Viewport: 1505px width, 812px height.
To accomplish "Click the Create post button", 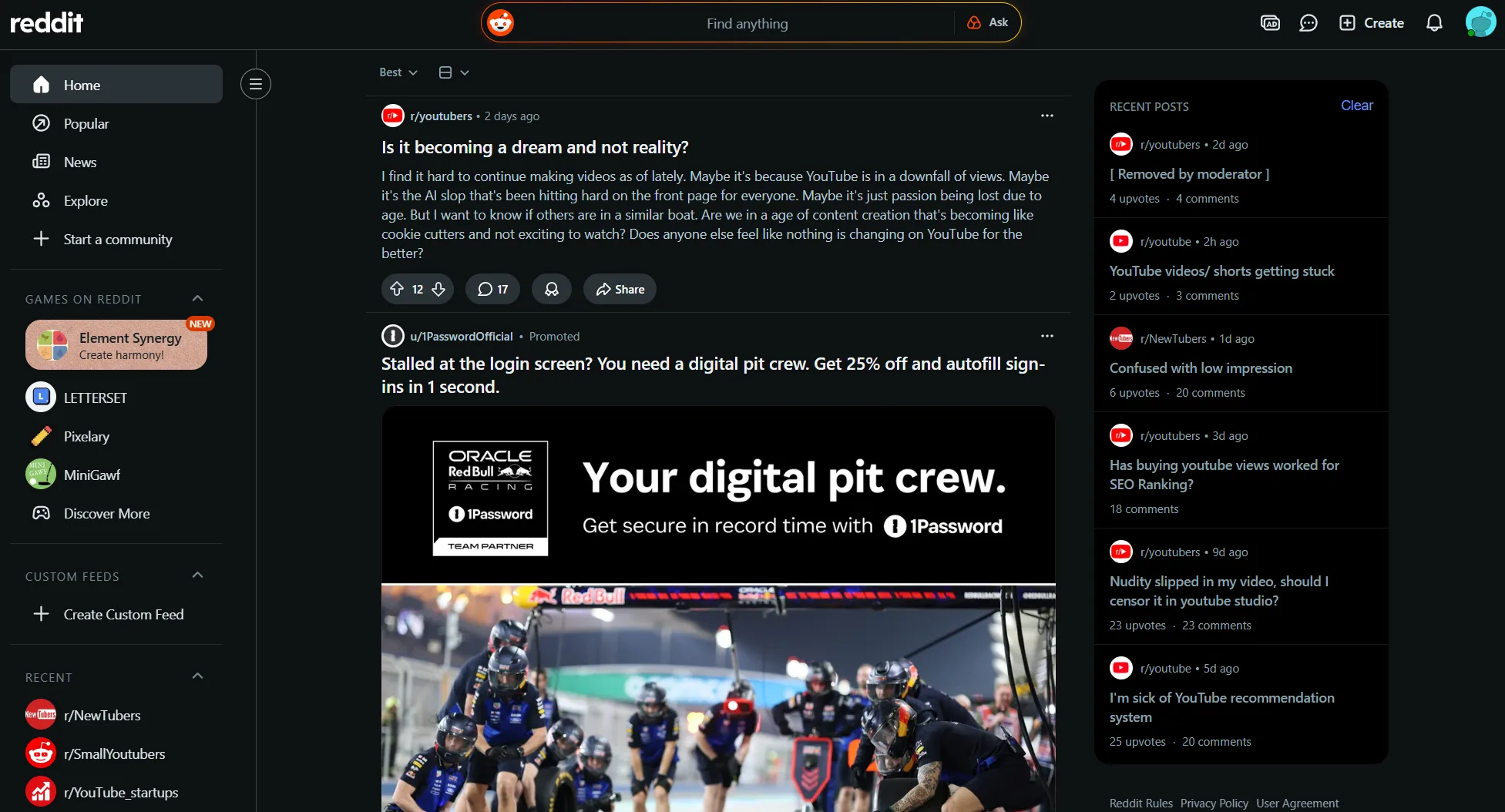I will coord(1372,23).
